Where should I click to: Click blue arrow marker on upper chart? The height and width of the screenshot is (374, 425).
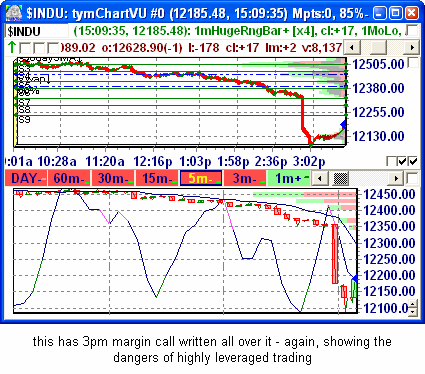coord(343,124)
